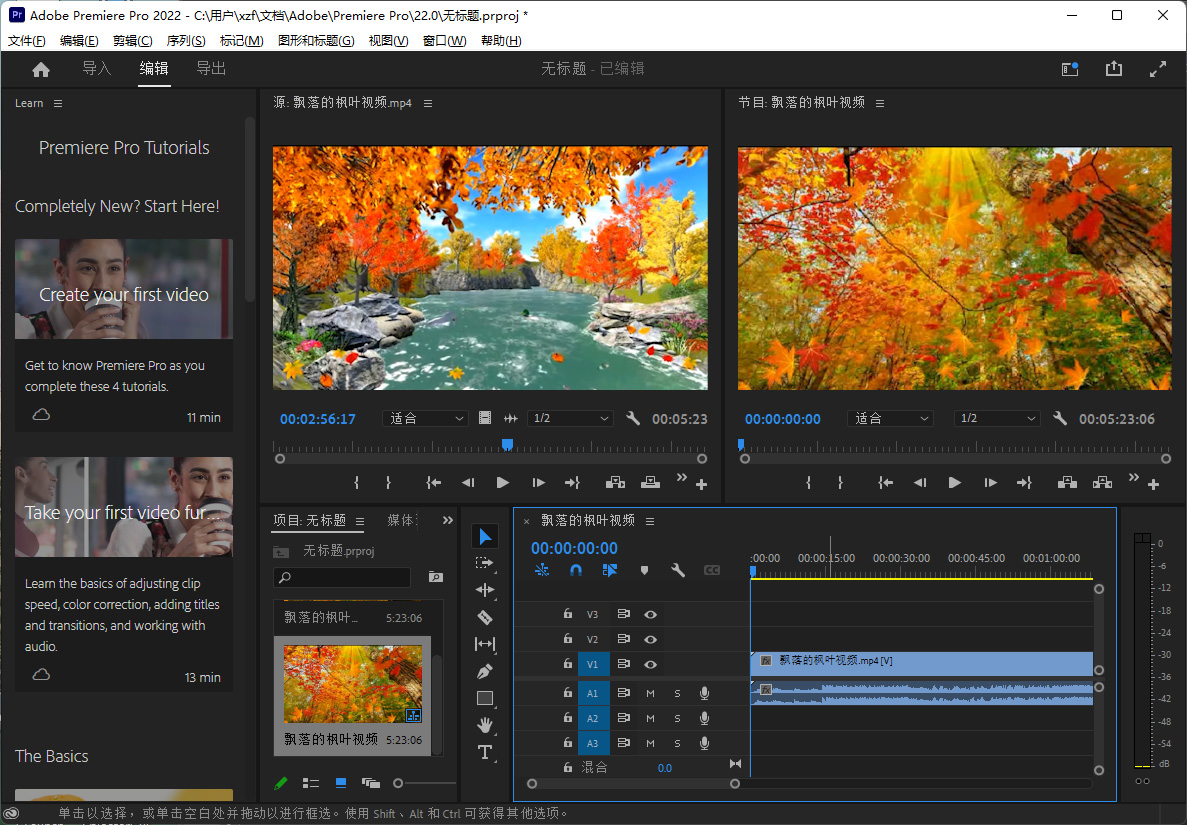The width and height of the screenshot is (1187, 825).
Task: Show overflow panels chevron in Project panel
Action: click(447, 521)
